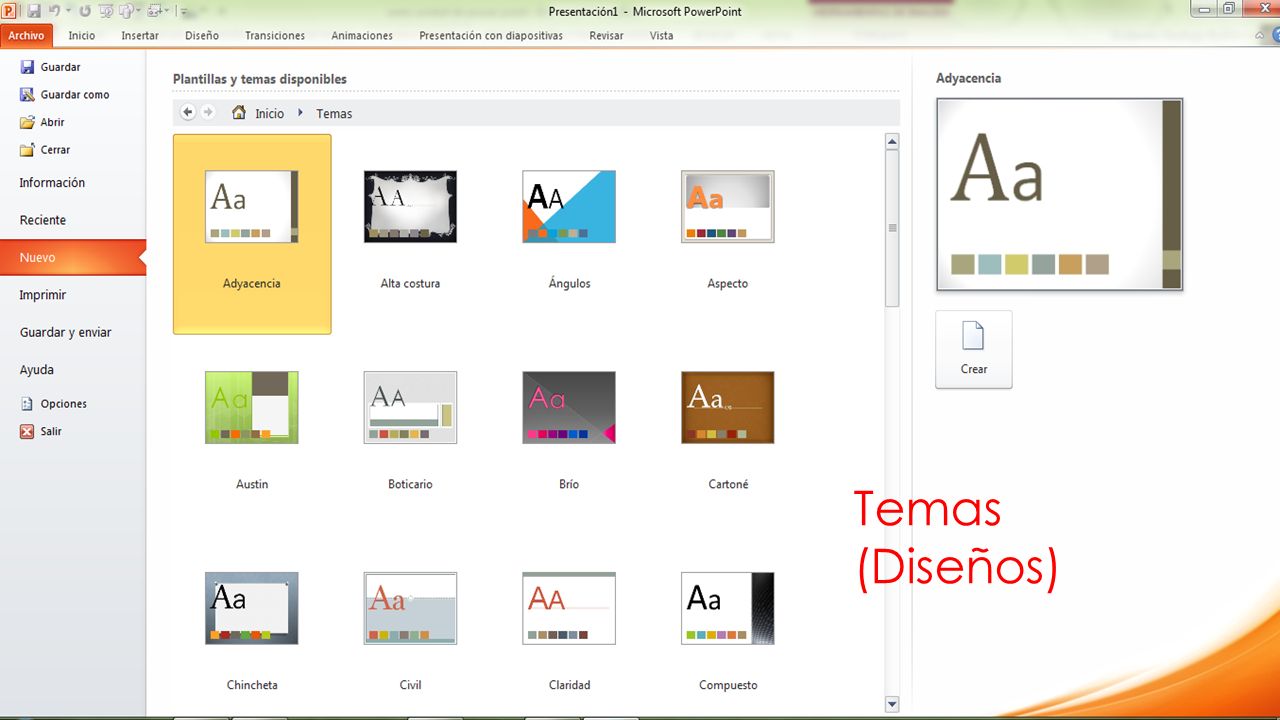Click the theme list scroll down arrow
This screenshot has width=1280, height=720.
[892, 704]
